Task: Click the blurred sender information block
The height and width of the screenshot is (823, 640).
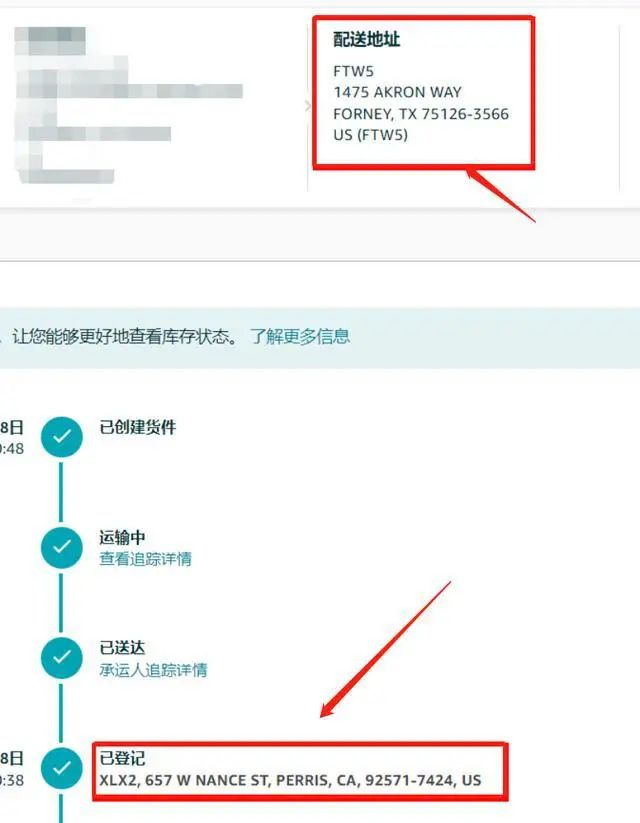Action: coord(129,105)
